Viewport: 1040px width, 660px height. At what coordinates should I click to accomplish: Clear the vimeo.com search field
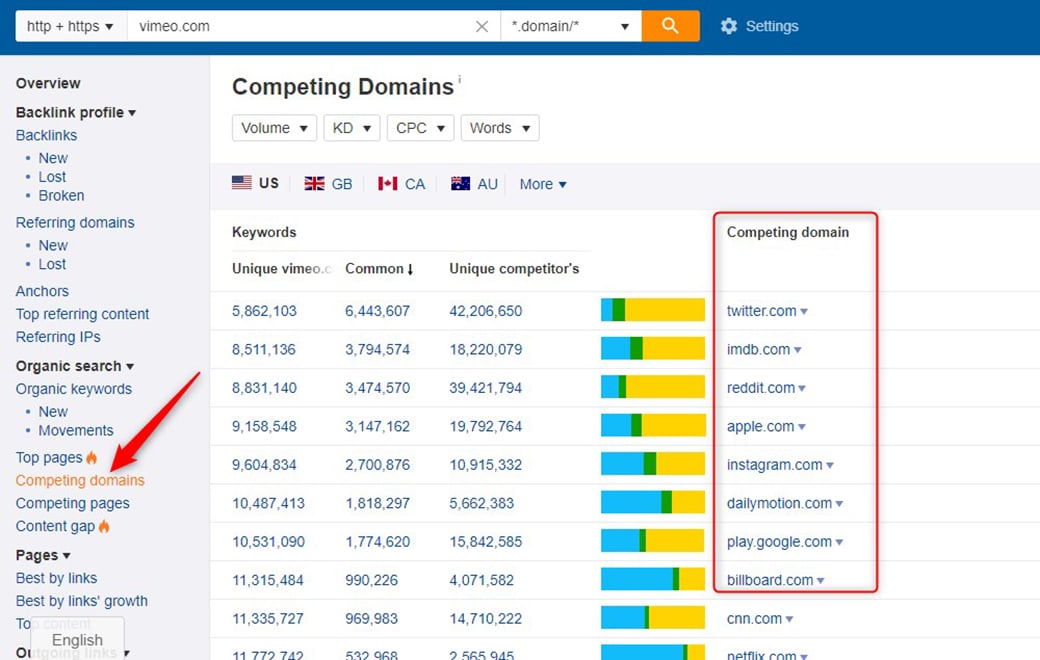(x=482, y=27)
